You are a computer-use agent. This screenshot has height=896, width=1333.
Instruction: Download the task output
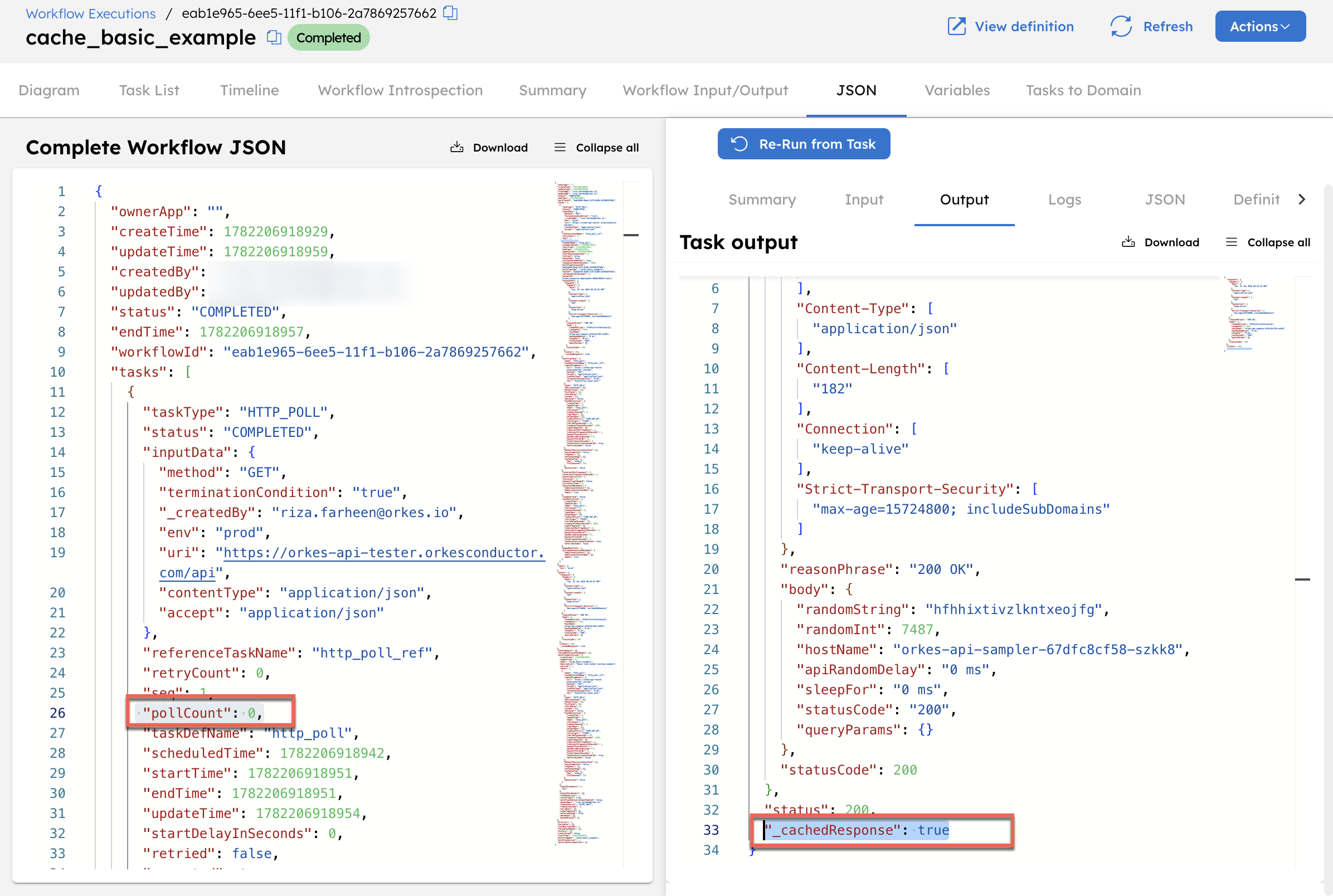(1160, 242)
